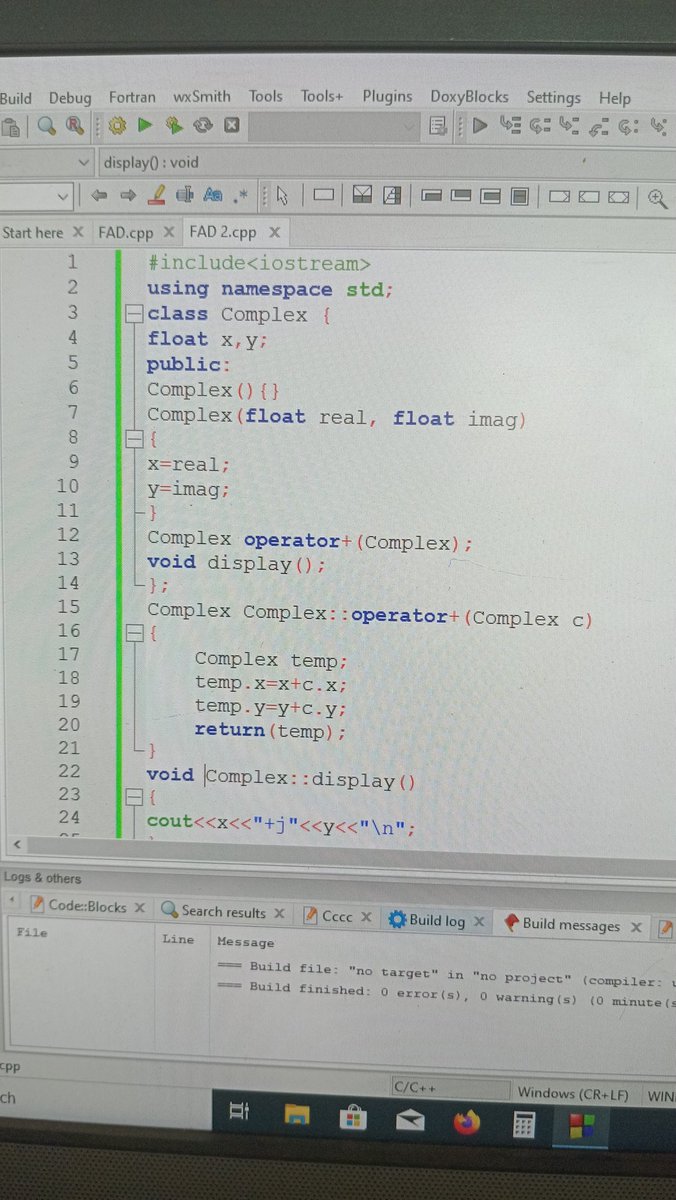
Task: Open the Debug menu
Action: [70, 98]
